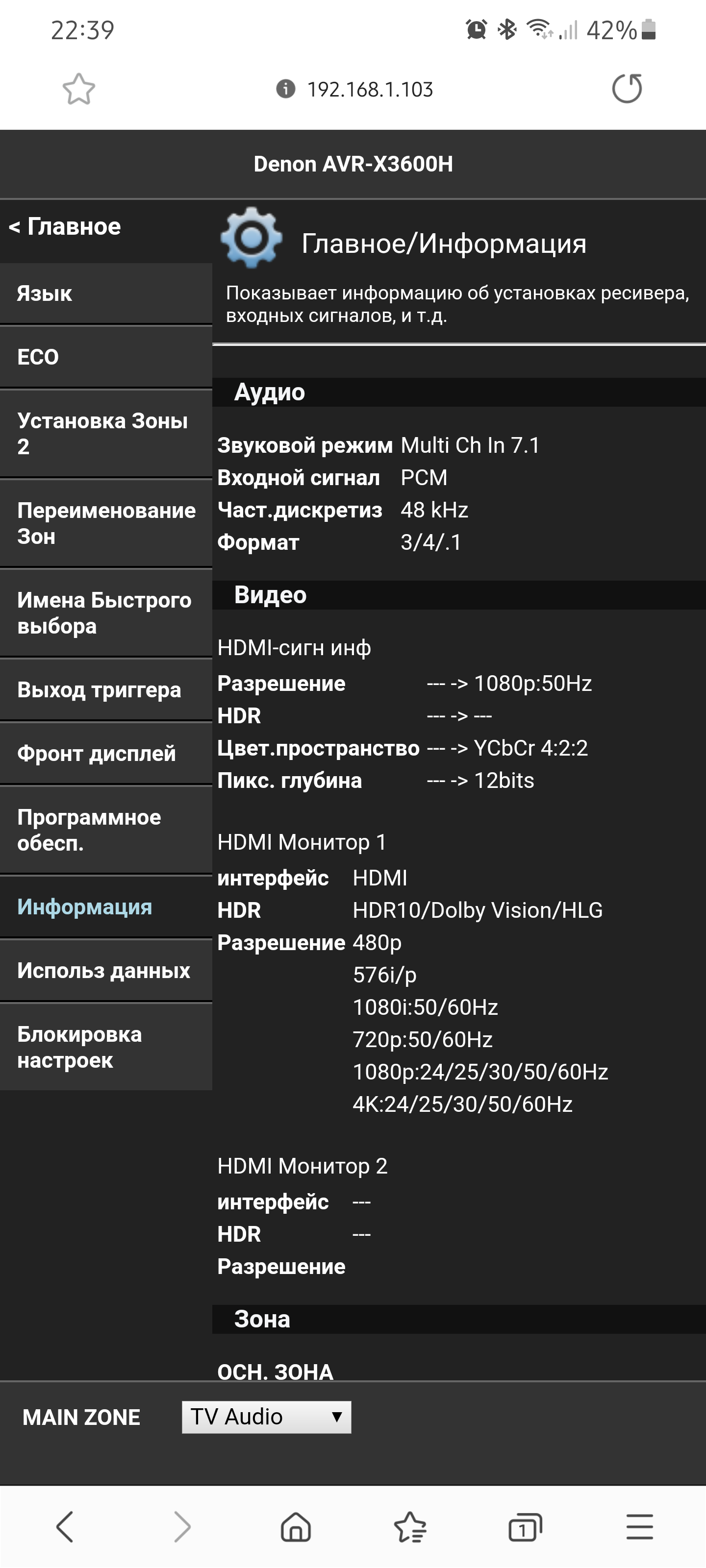Return to the Главное menu
The image size is (706, 1568).
click(x=65, y=227)
